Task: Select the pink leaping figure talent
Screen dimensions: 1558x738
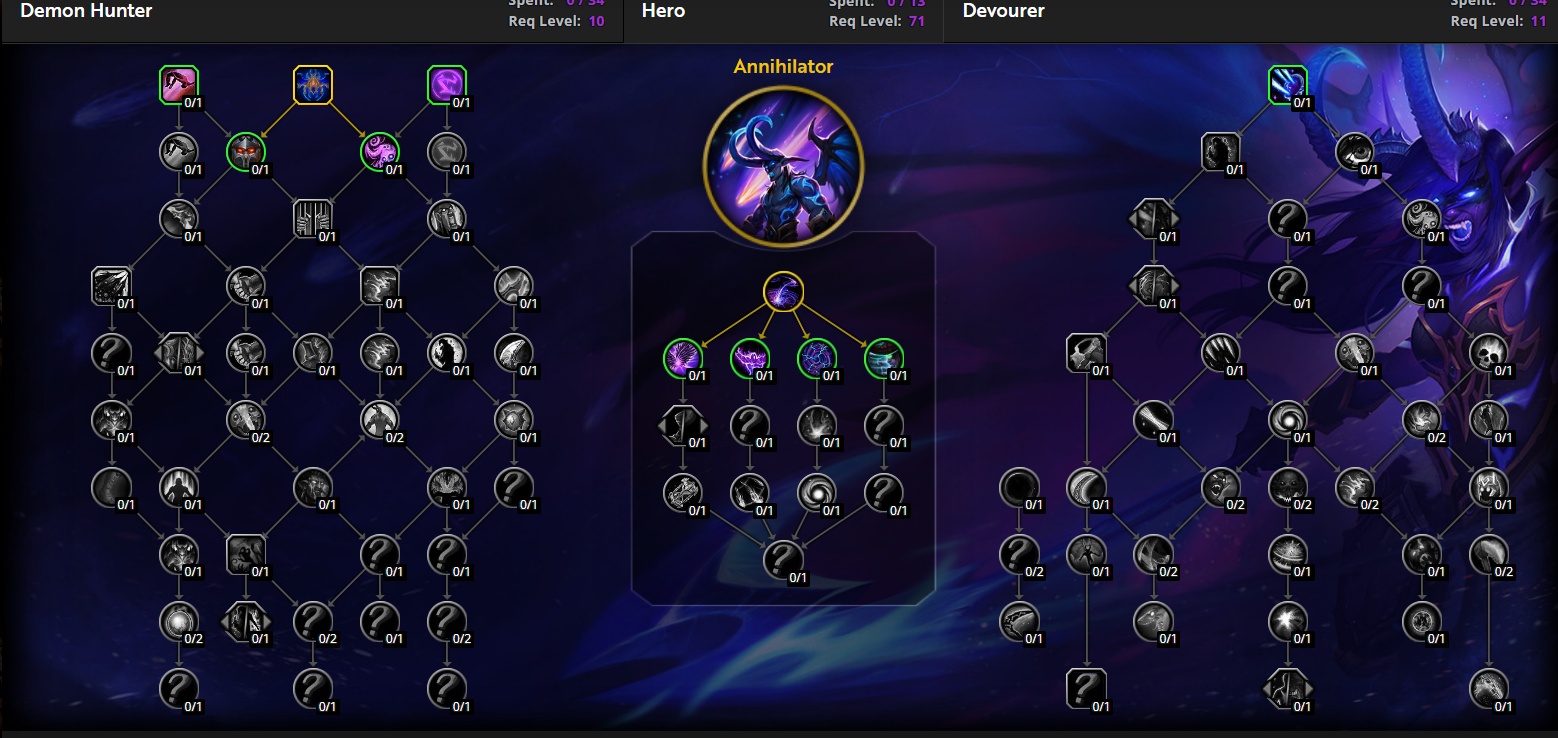Action: click(180, 85)
